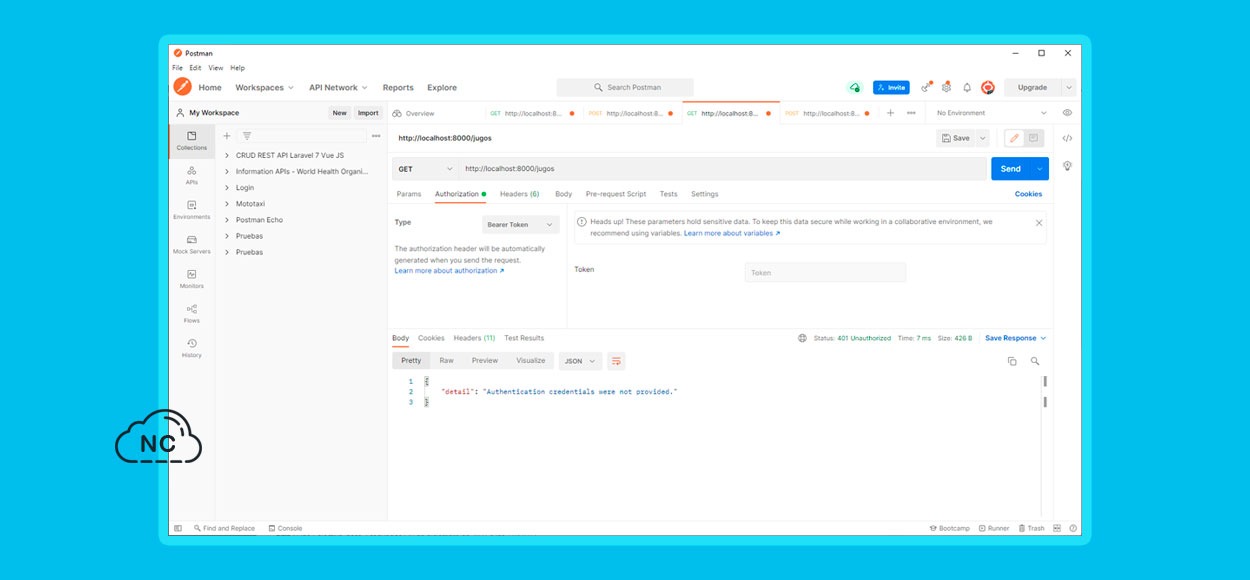Open Trash in the status bar
This screenshot has width=1250, height=580.
pos(1031,528)
